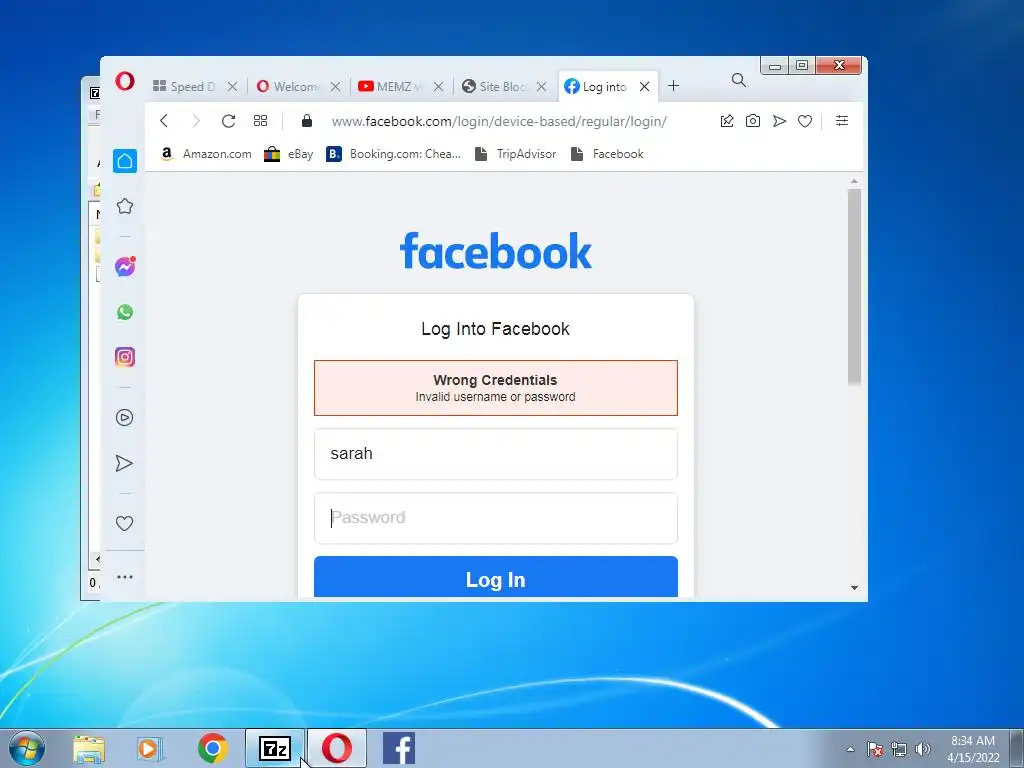Close the Speed Dial tab
Image resolution: width=1024 pixels, height=768 pixels.
[x=232, y=86]
